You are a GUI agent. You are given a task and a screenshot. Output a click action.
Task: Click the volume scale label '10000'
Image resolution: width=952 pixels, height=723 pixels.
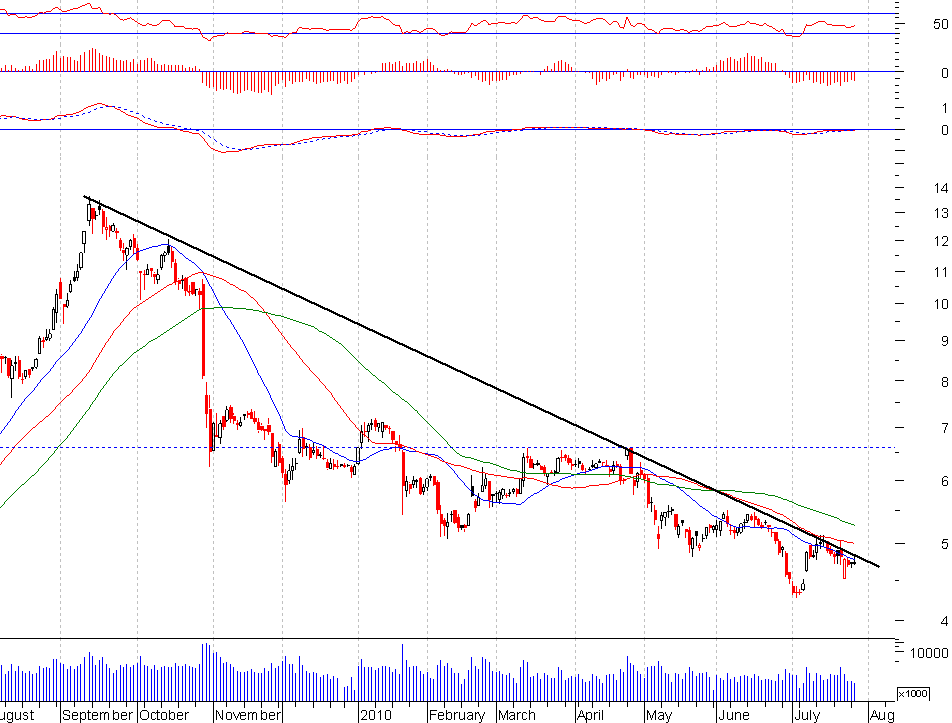928,653
